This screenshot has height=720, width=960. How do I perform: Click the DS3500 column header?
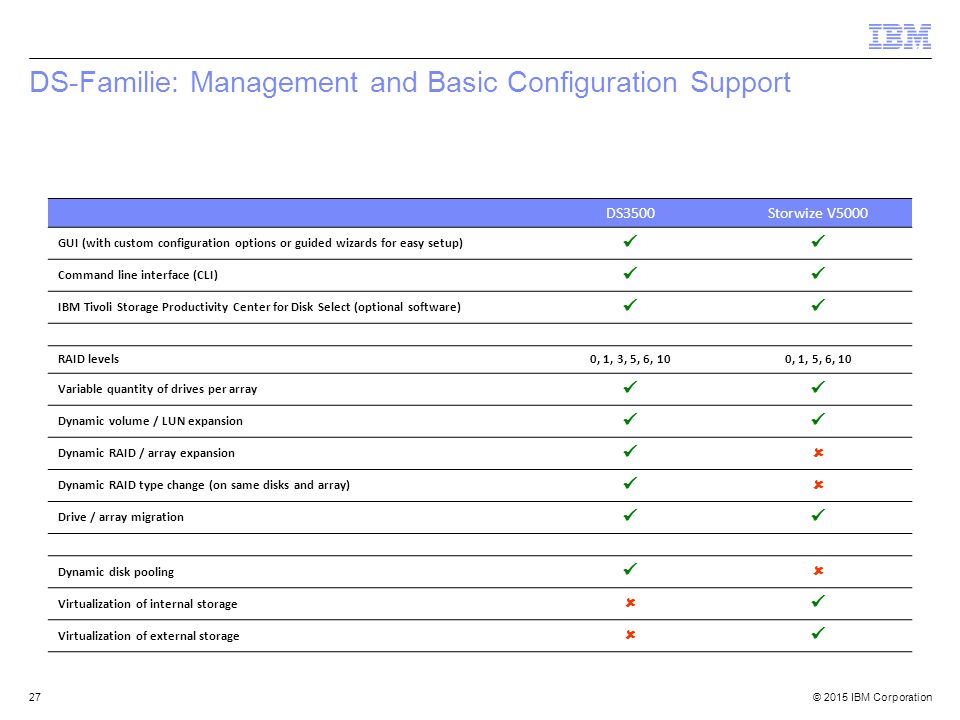pyautogui.click(x=630, y=213)
